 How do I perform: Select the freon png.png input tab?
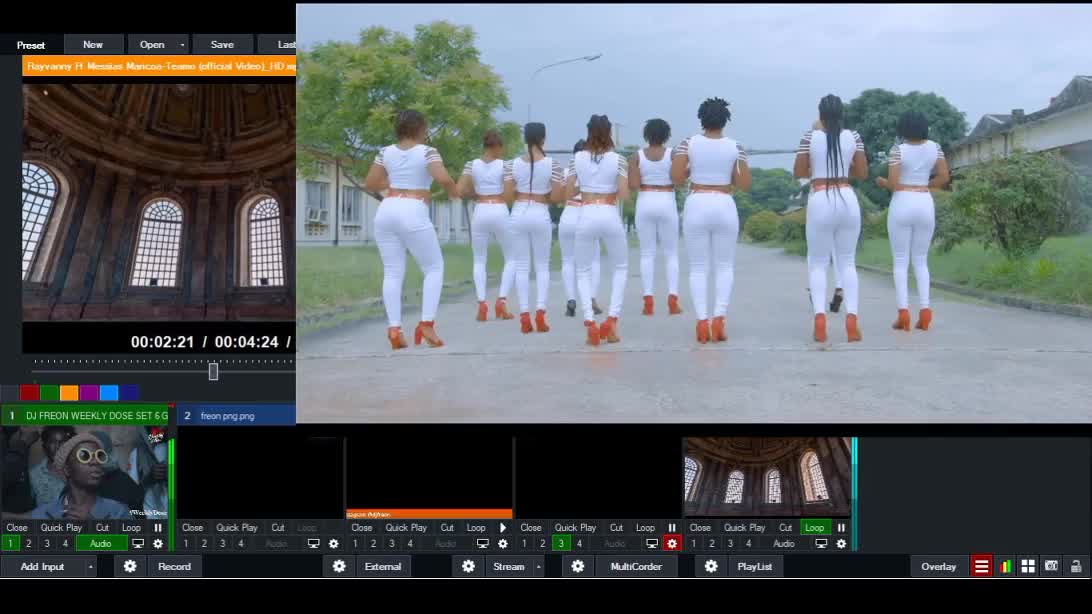pyautogui.click(x=236, y=416)
